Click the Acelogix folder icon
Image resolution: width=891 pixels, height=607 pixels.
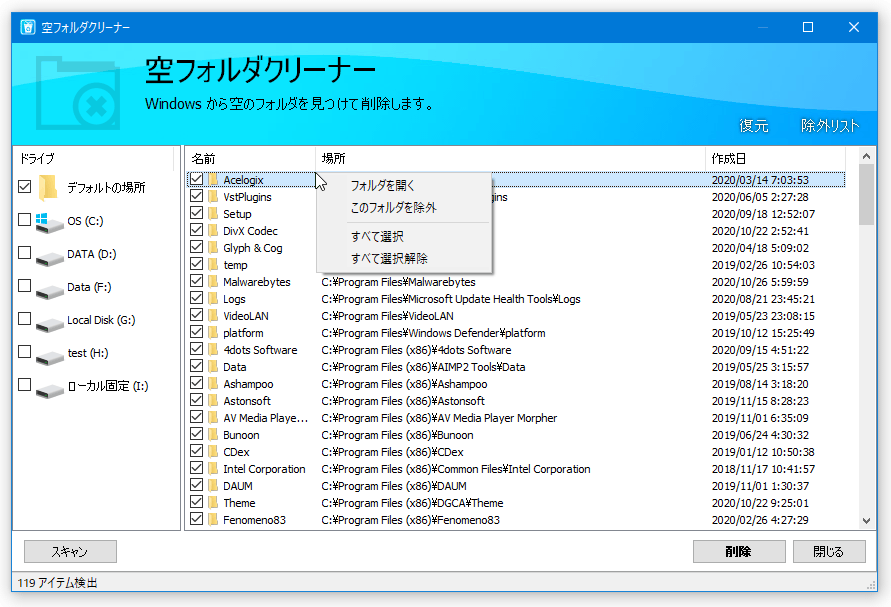(x=213, y=180)
